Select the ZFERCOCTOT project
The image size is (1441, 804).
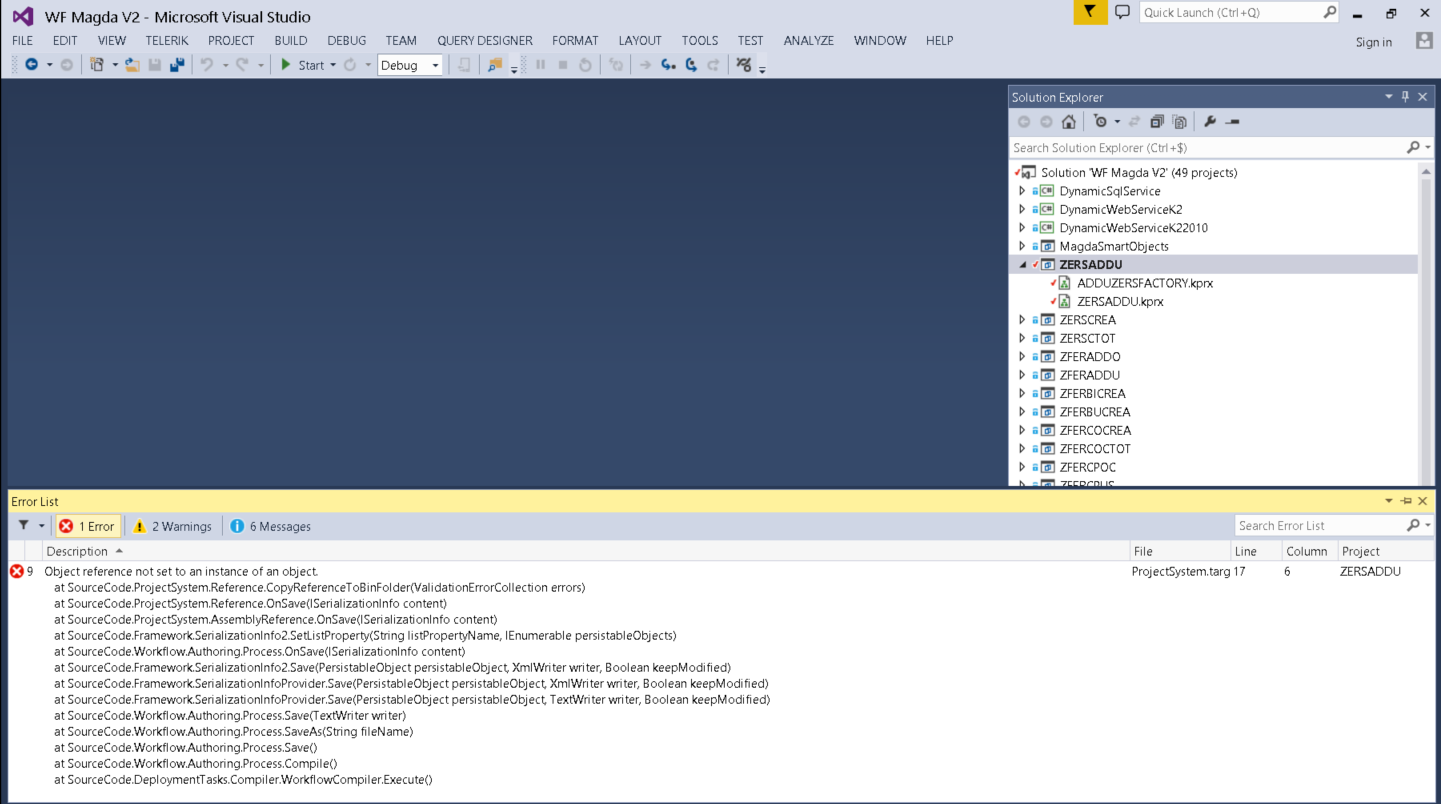click(x=1095, y=449)
